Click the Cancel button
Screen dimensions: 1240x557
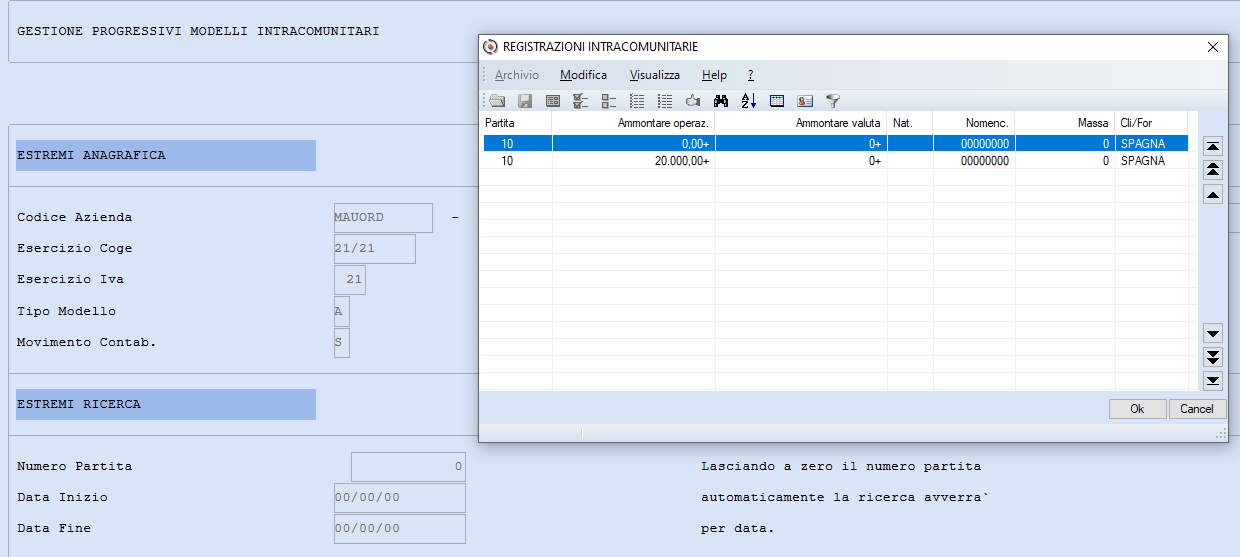coord(1197,409)
